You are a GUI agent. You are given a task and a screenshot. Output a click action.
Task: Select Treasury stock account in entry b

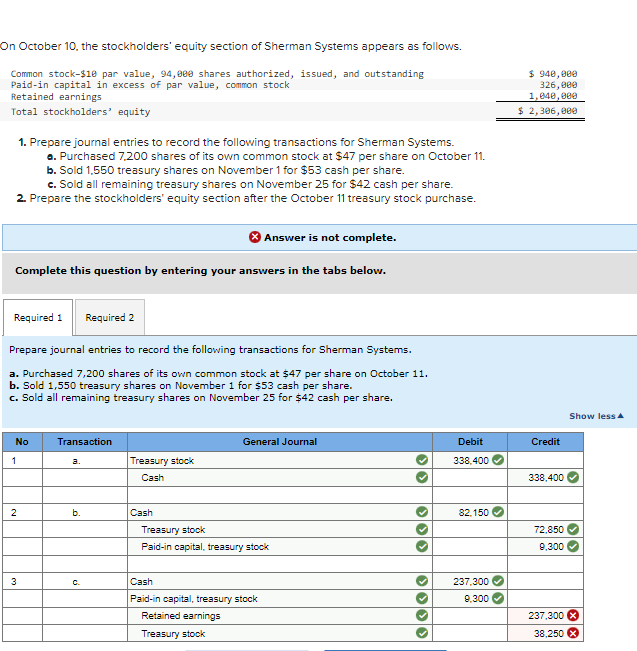pos(279,529)
